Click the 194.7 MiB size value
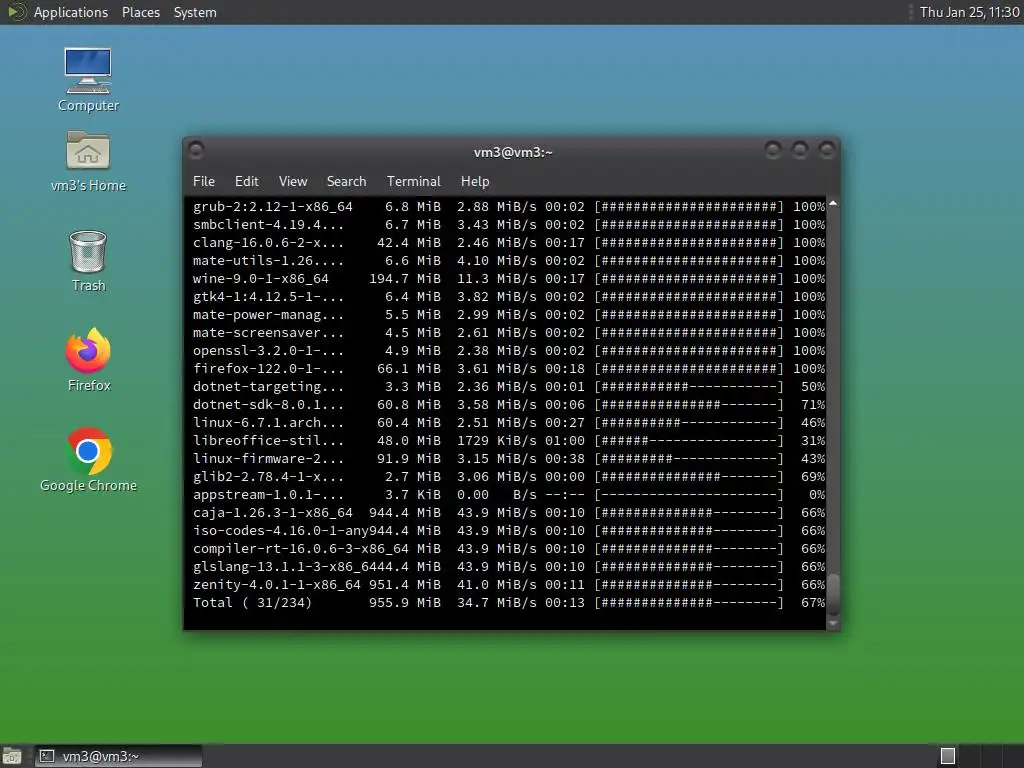 coord(405,278)
